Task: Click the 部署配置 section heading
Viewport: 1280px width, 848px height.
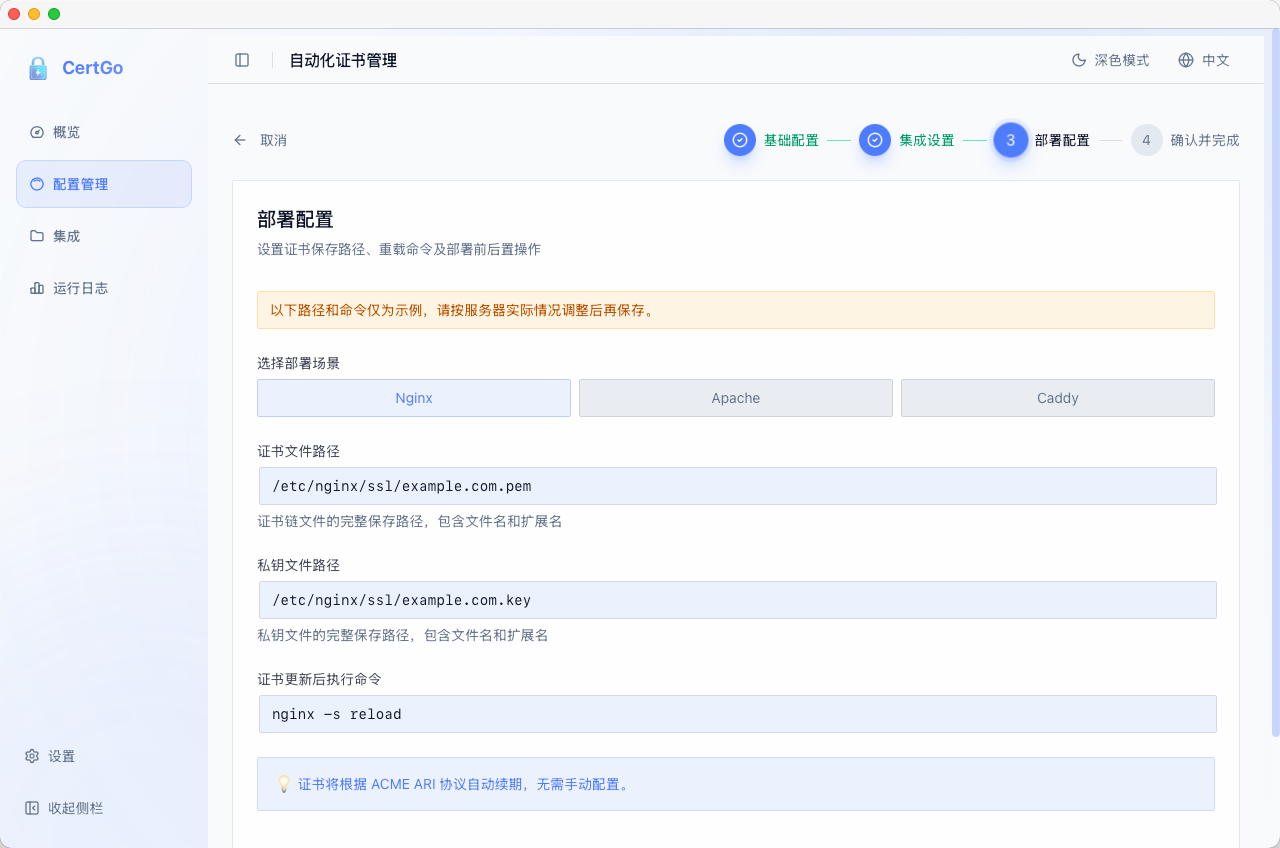Action: point(295,219)
